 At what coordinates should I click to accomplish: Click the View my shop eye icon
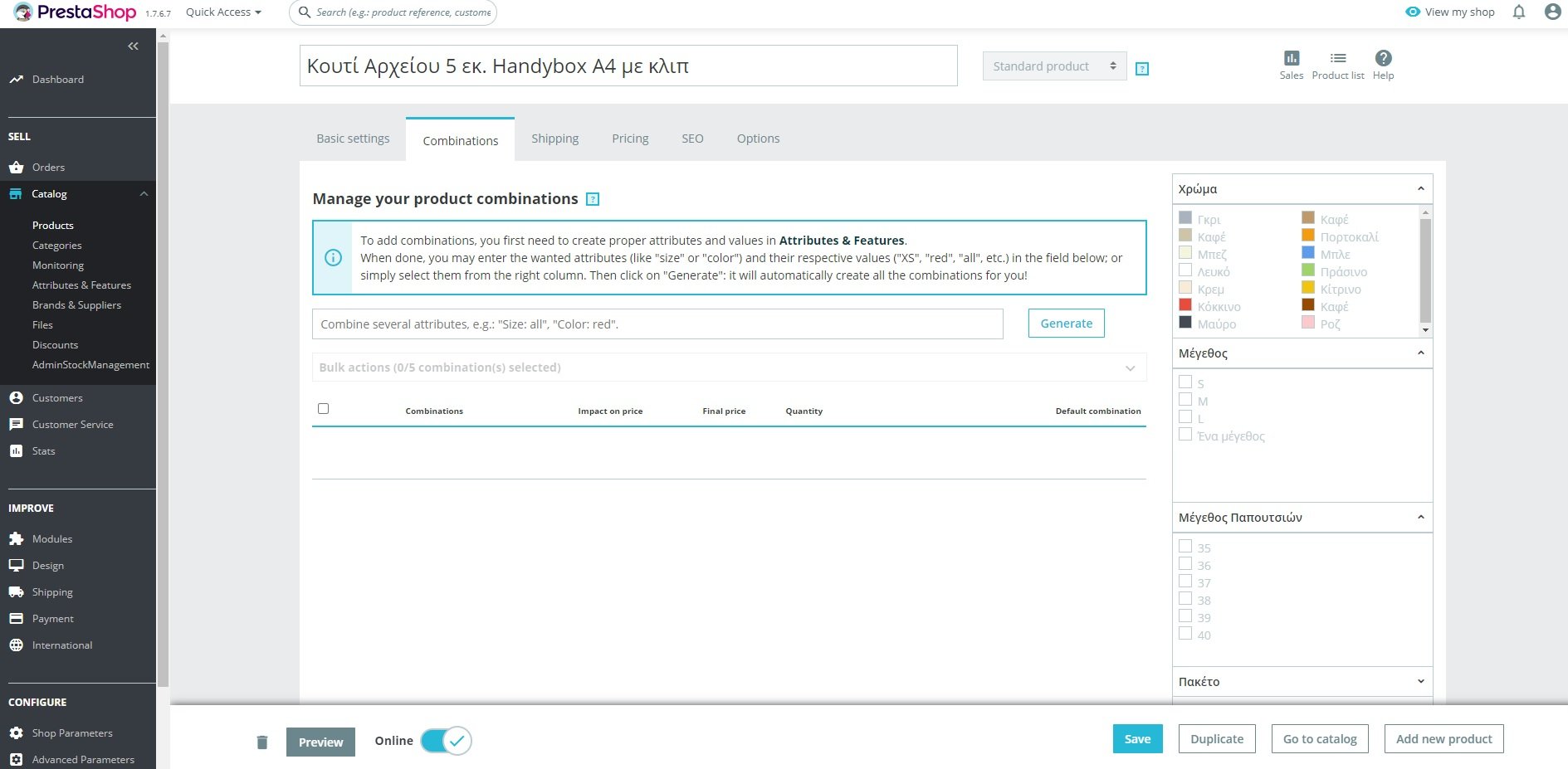click(x=1413, y=12)
